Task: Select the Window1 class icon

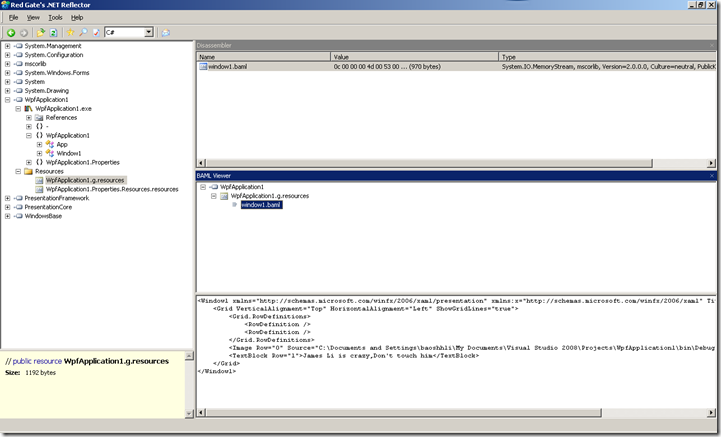Action: (x=50, y=154)
